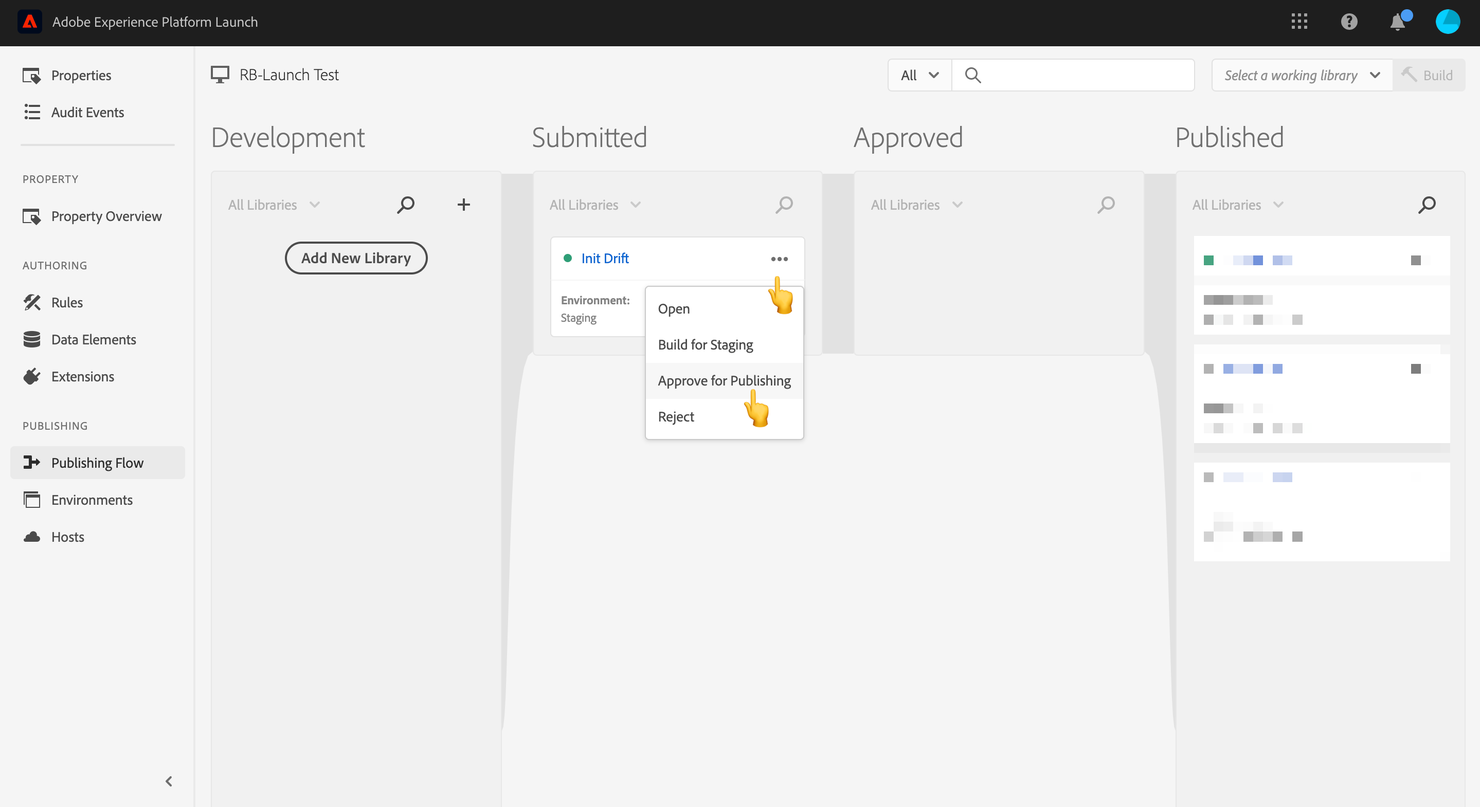The height and width of the screenshot is (807, 1480).
Task: Open Data Elements
Action: [x=97, y=339]
